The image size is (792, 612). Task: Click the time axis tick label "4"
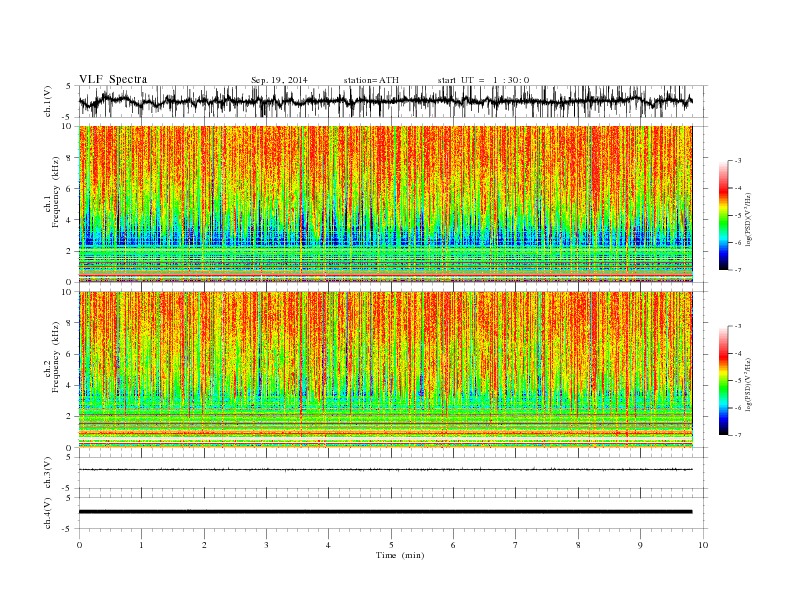329,545
